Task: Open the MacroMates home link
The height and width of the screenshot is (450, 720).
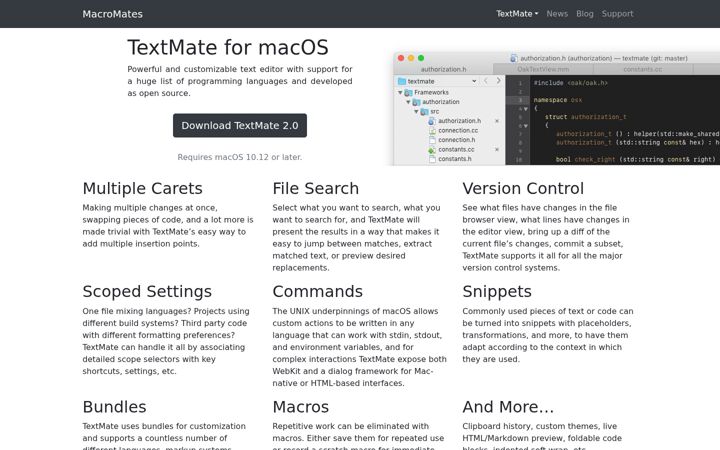Action: pyautogui.click(x=112, y=14)
